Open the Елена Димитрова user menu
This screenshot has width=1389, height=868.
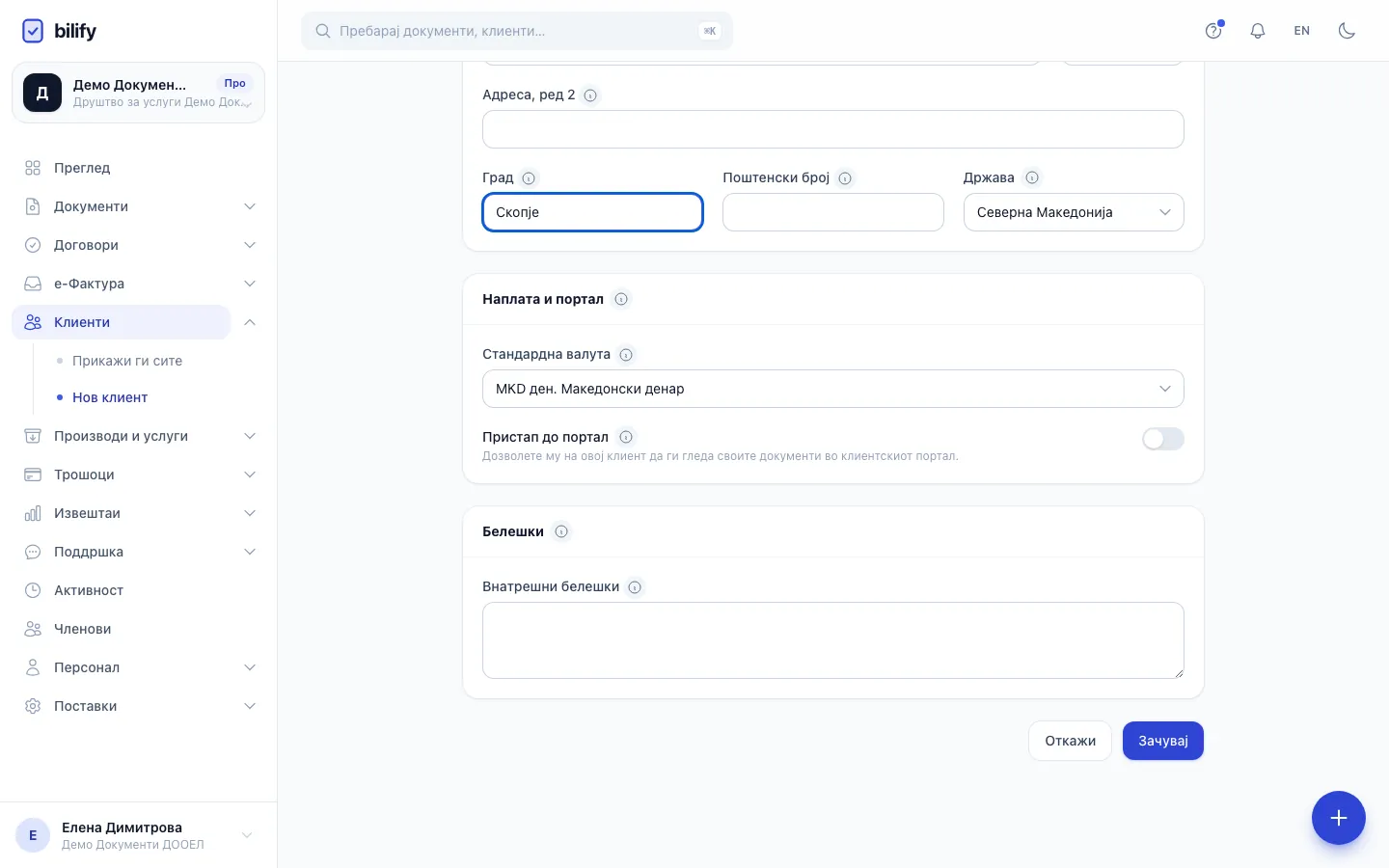[x=138, y=835]
